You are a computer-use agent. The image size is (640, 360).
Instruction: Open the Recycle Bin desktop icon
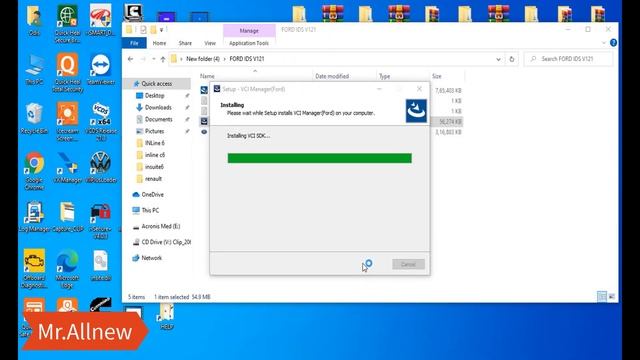click(34, 118)
